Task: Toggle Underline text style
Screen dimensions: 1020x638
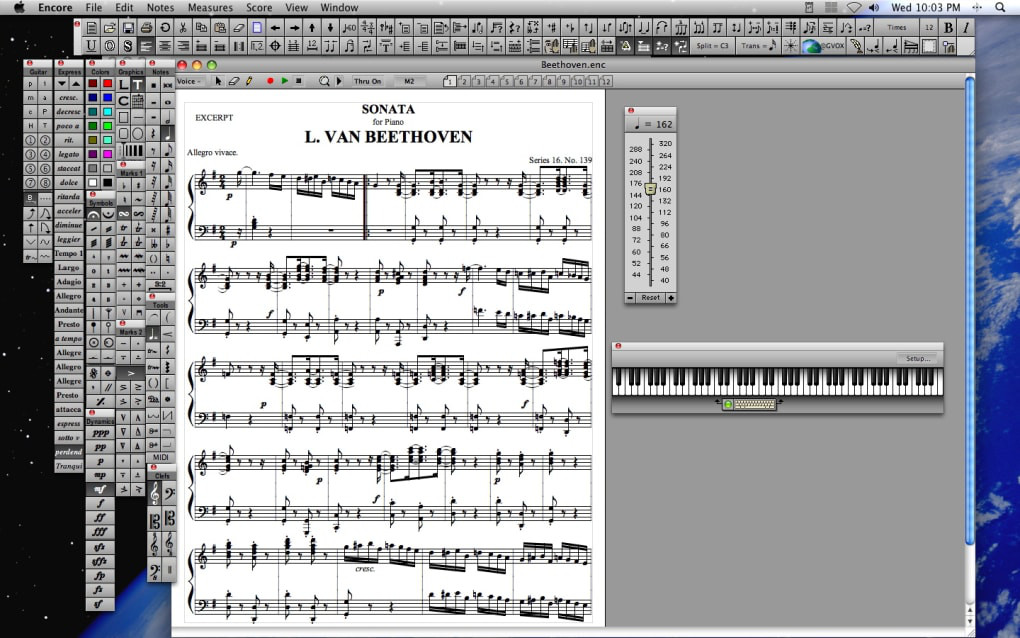Action: [x=92, y=46]
